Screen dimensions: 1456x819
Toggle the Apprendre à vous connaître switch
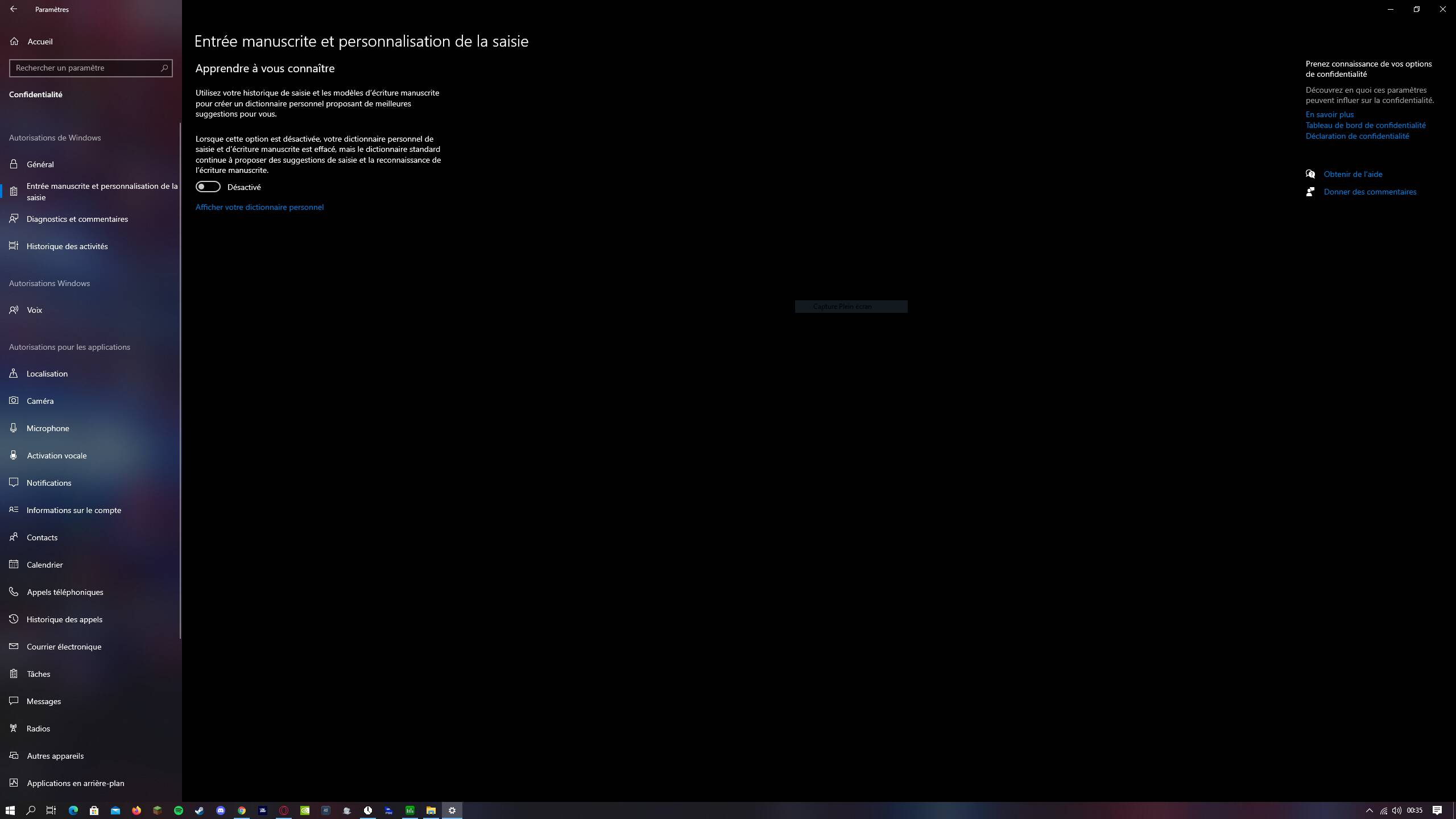coord(208,187)
